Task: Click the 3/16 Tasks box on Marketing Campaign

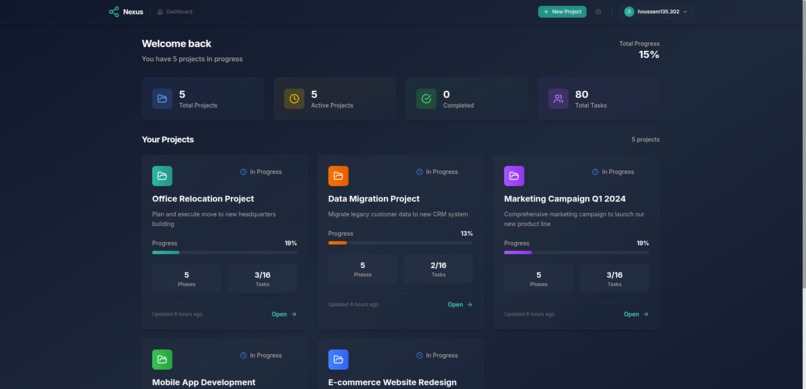Action: coord(614,279)
